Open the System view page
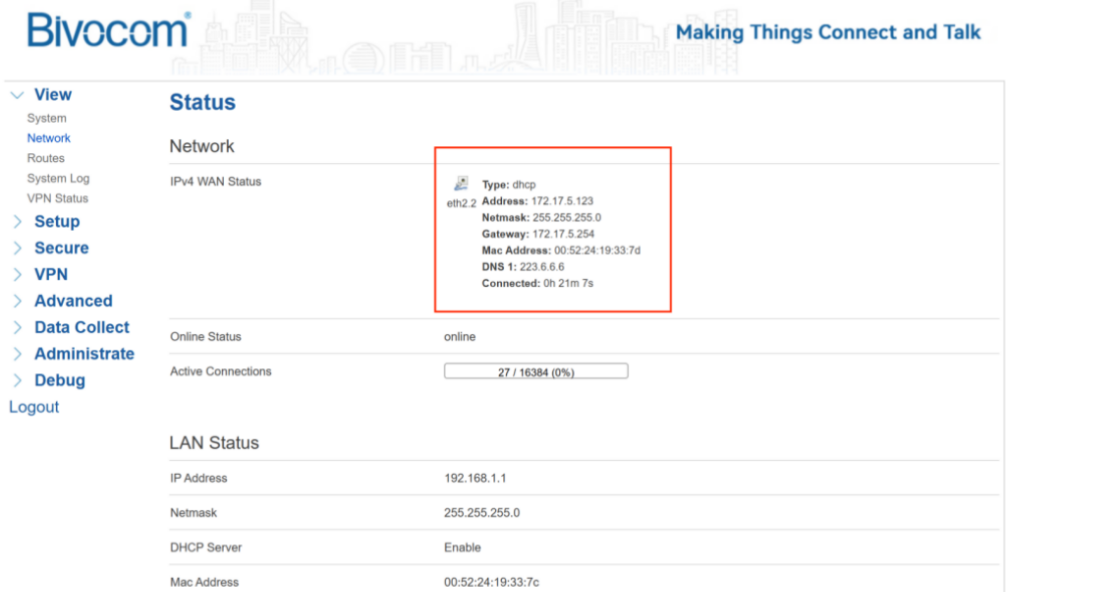The width and height of the screenshot is (1116, 592). point(47,118)
